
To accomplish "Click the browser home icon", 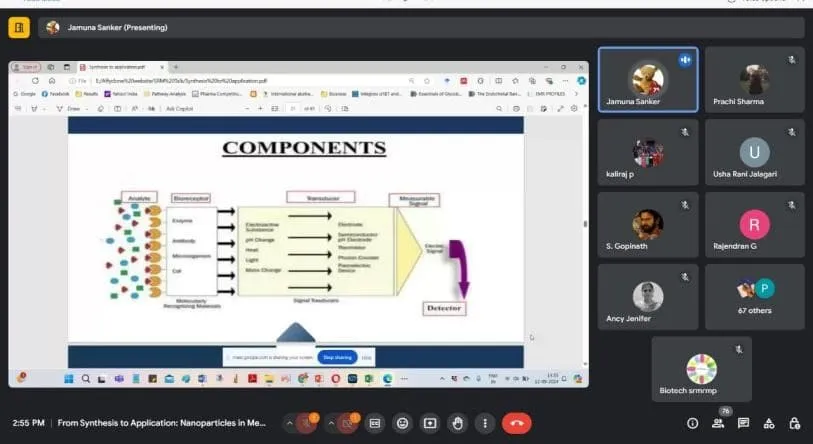I will tap(52, 81).
